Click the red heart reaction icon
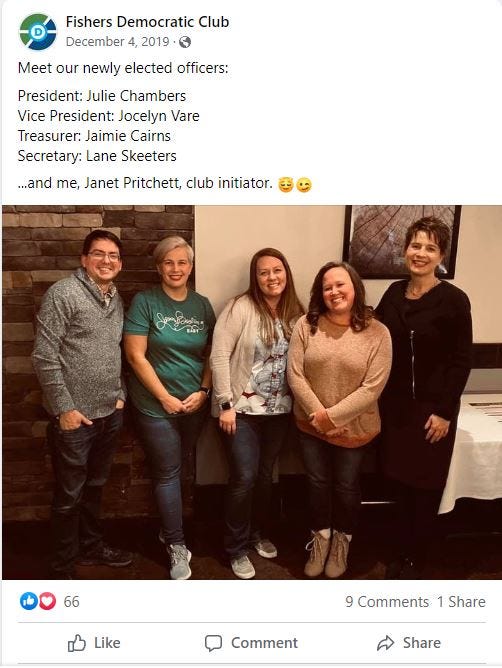 (x=47, y=601)
